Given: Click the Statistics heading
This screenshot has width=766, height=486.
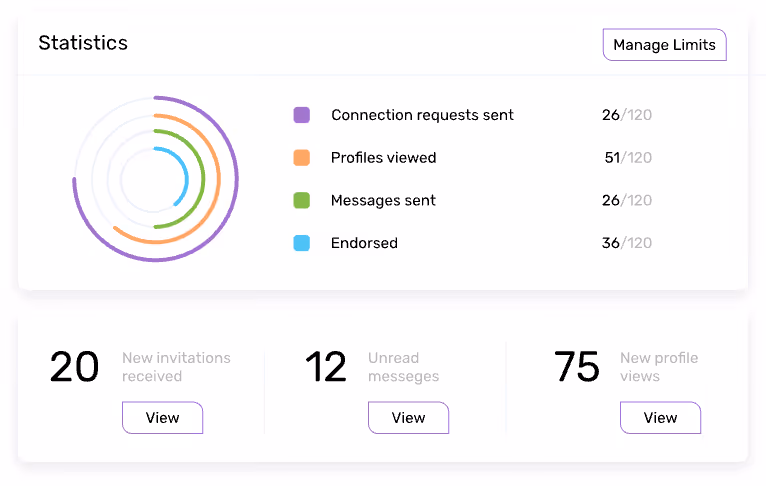Looking at the screenshot, I should 83,43.
